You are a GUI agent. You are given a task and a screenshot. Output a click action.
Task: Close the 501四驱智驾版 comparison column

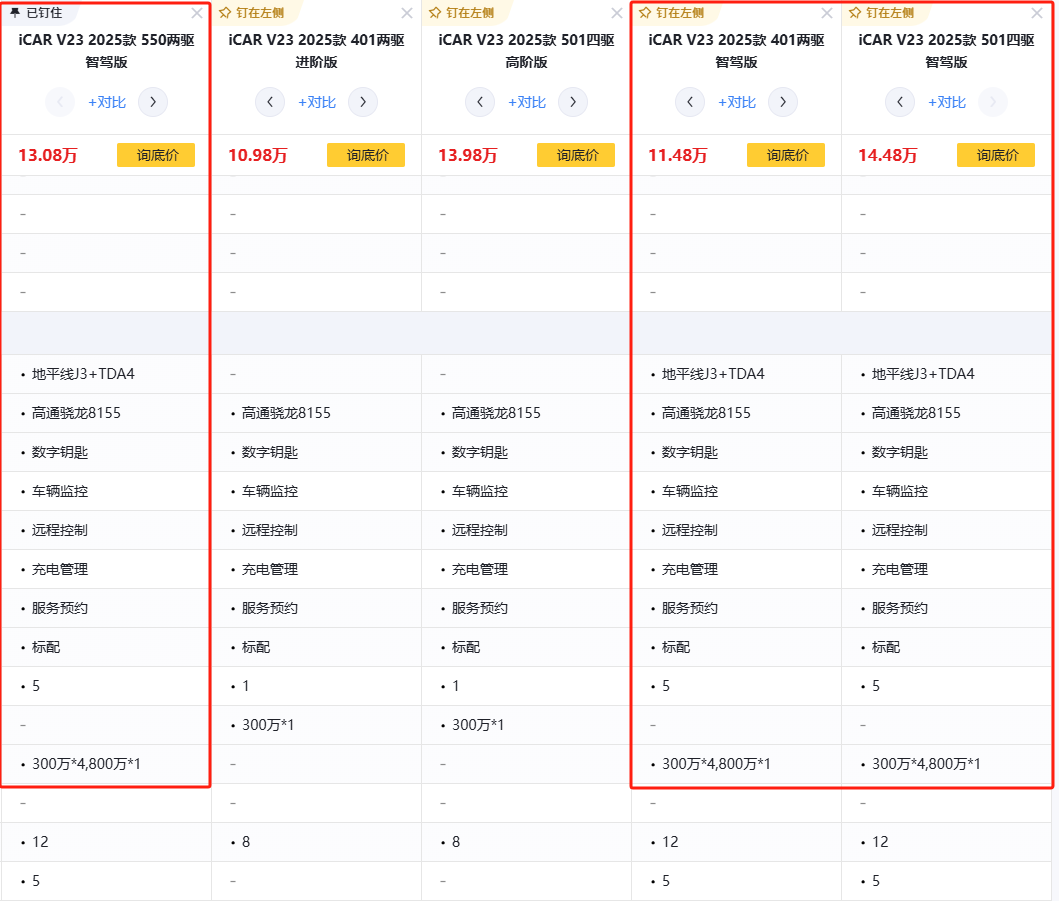pyautogui.click(x=1037, y=13)
